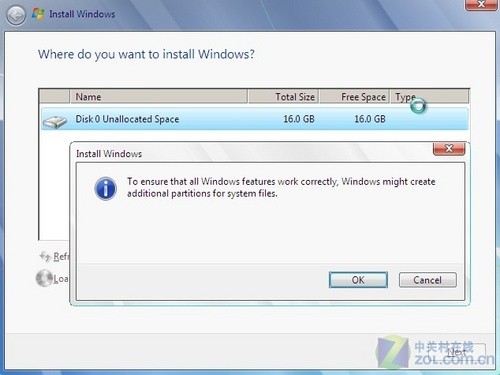Close the Install Windows message dialog
Screen dimensions: 500x375
click(x=449, y=149)
